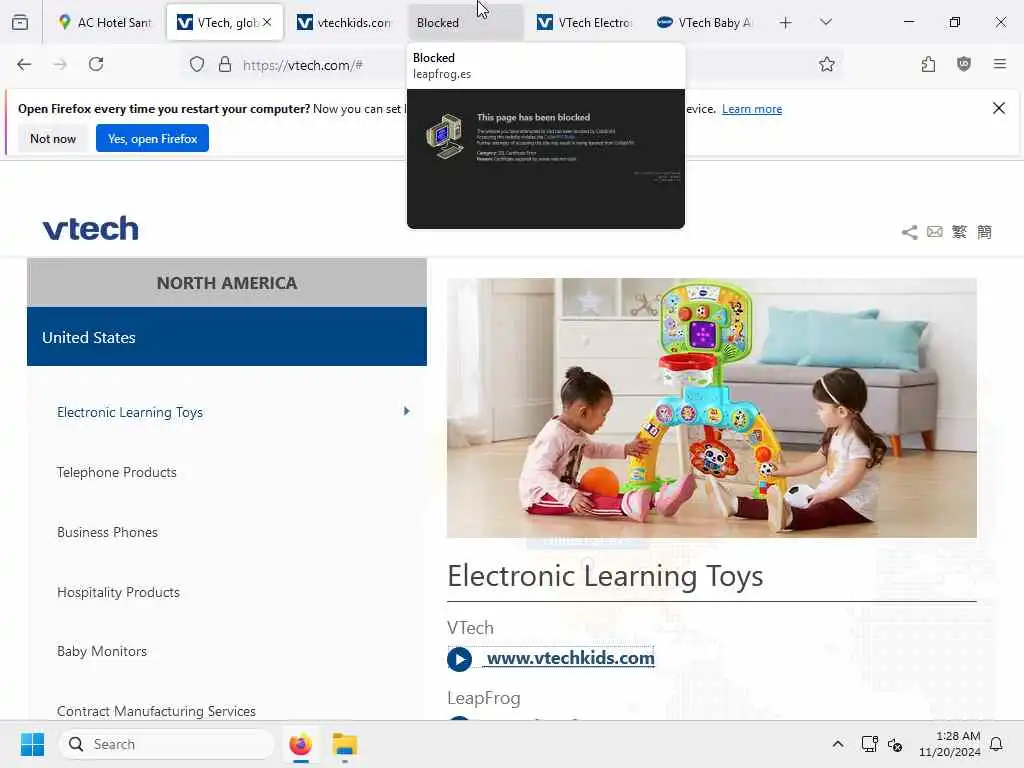Click the vtech logo

tap(91, 229)
